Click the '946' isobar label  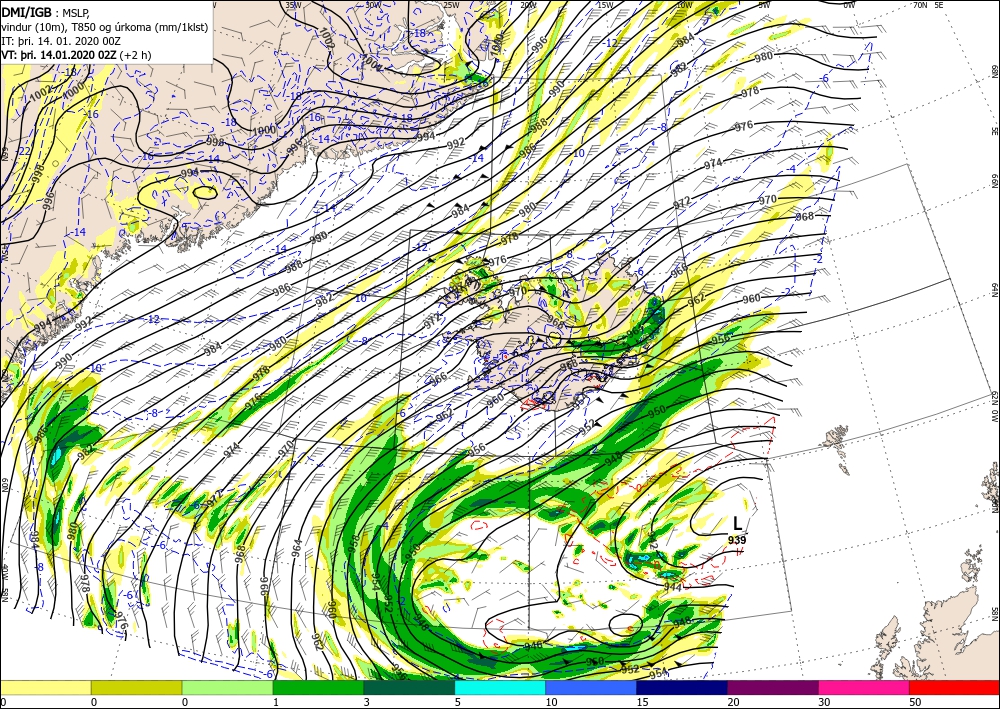tap(533, 645)
